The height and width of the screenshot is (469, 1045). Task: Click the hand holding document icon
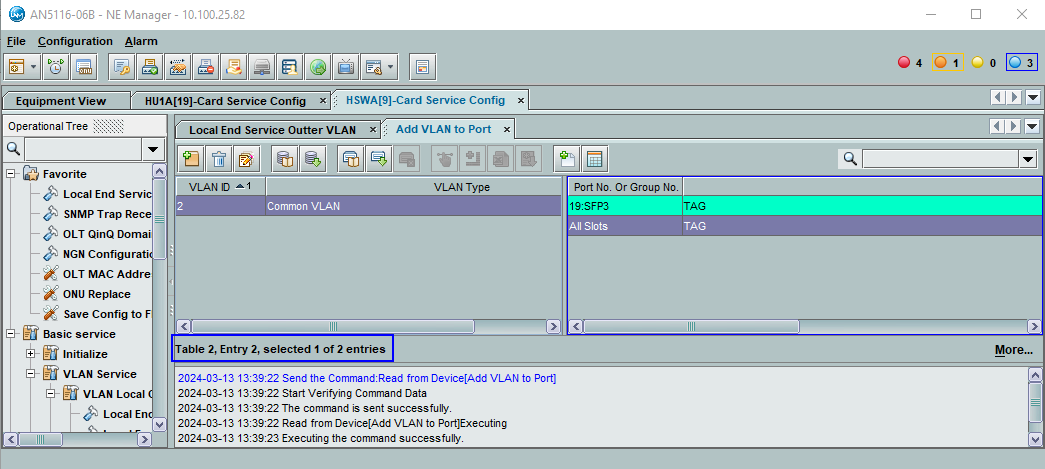click(x=233, y=67)
